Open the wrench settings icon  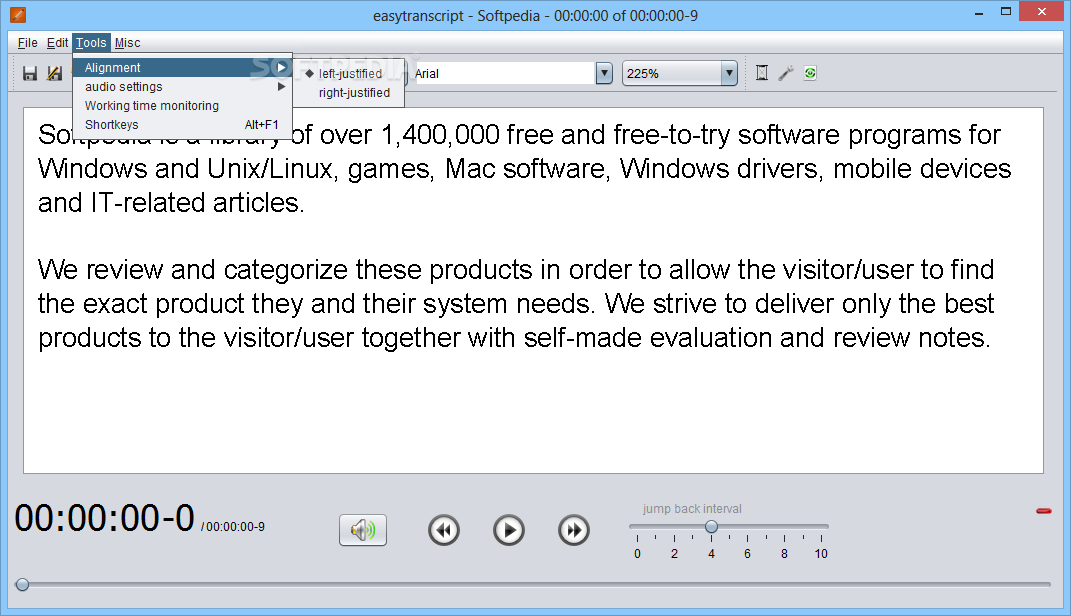tap(785, 73)
